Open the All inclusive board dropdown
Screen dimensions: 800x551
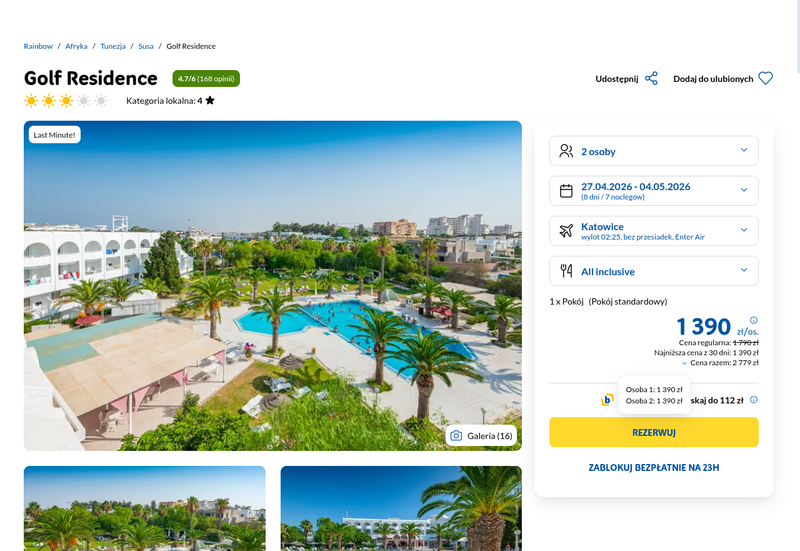(x=654, y=271)
